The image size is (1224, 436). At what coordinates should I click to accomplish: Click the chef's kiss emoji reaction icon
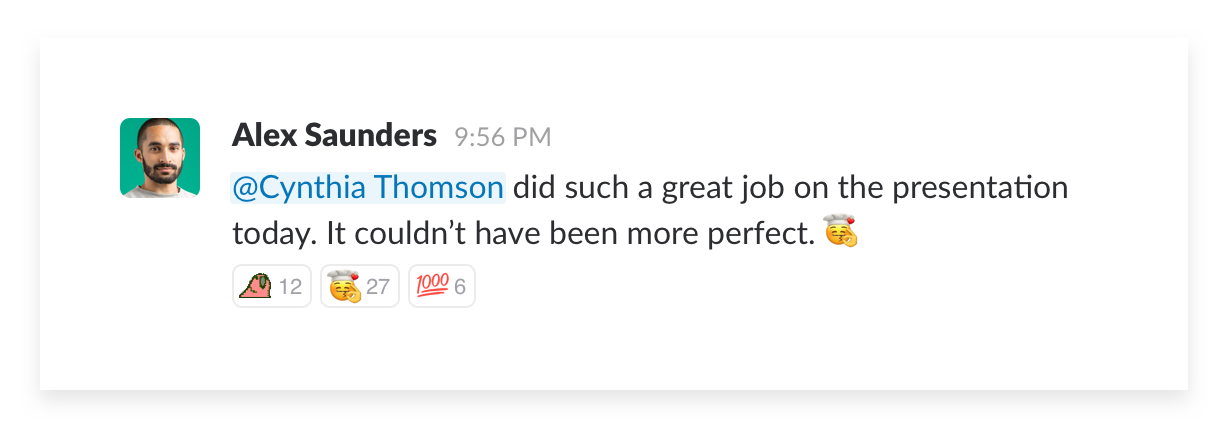[x=344, y=287]
